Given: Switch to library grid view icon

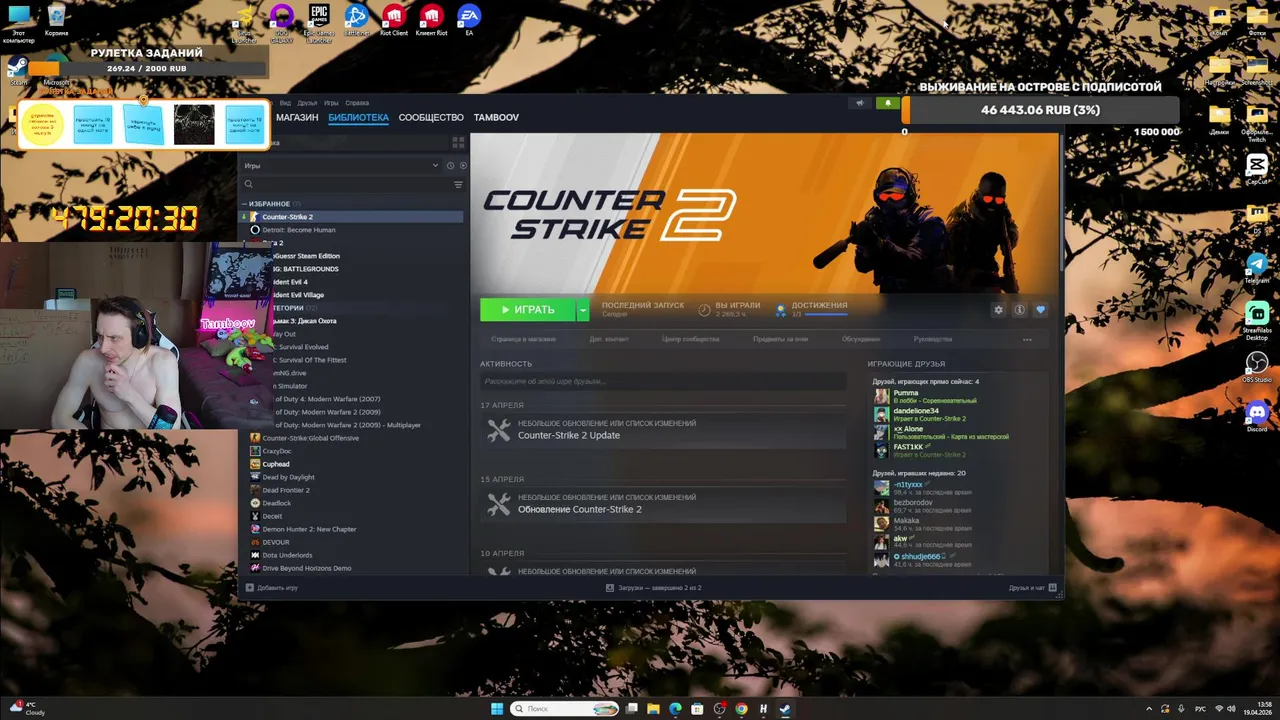Looking at the screenshot, I should pyautogui.click(x=459, y=143).
